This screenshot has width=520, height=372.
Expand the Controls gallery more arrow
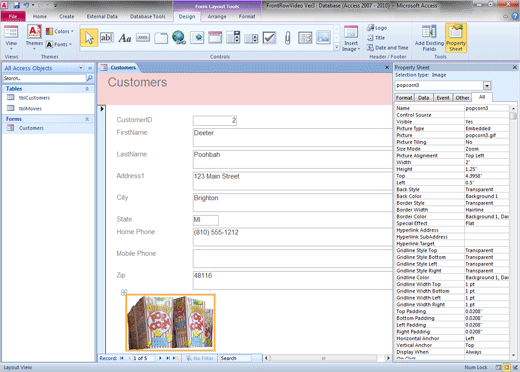click(337, 47)
